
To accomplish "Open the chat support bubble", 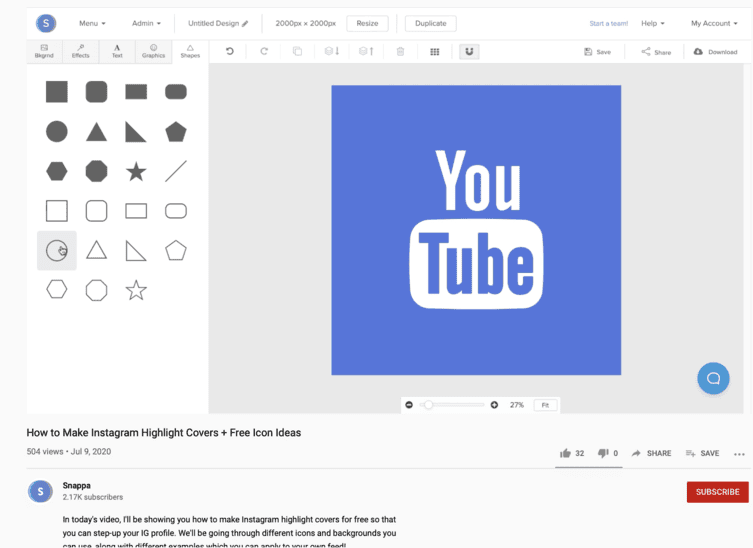I will click(713, 378).
